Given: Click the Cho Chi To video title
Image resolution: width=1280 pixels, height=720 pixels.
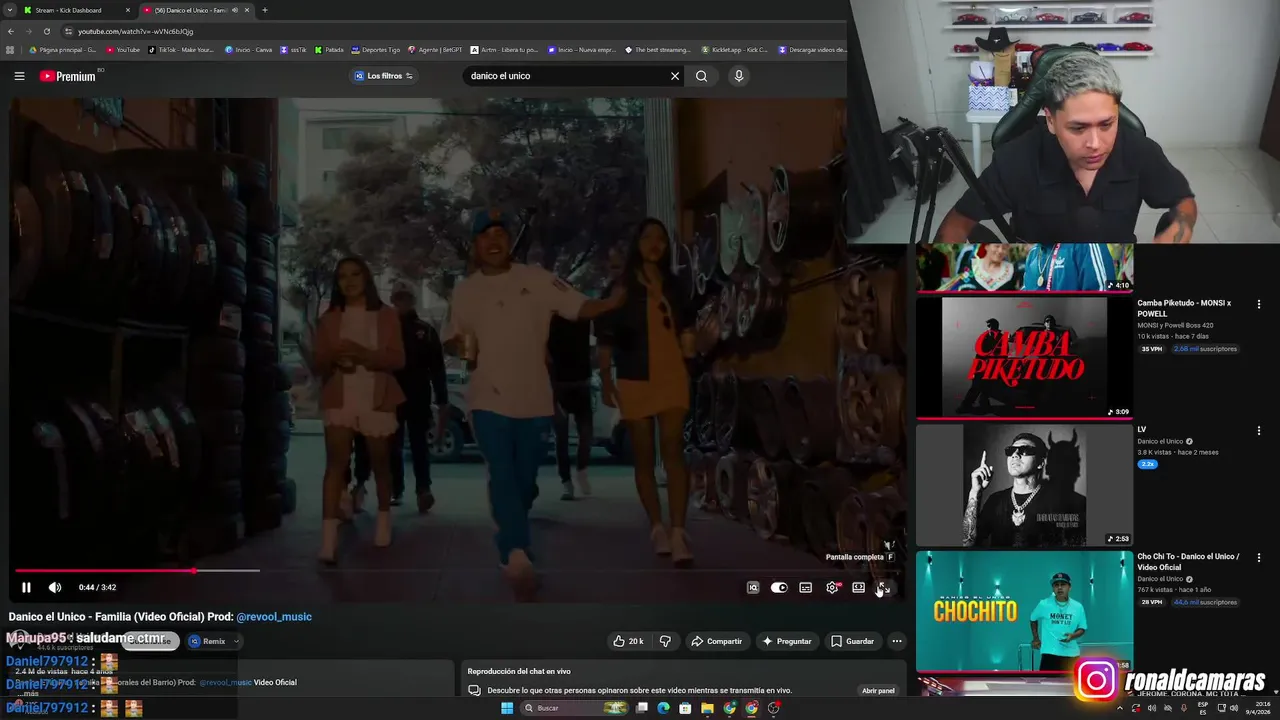Looking at the screenshot, I should [1188, 562].
